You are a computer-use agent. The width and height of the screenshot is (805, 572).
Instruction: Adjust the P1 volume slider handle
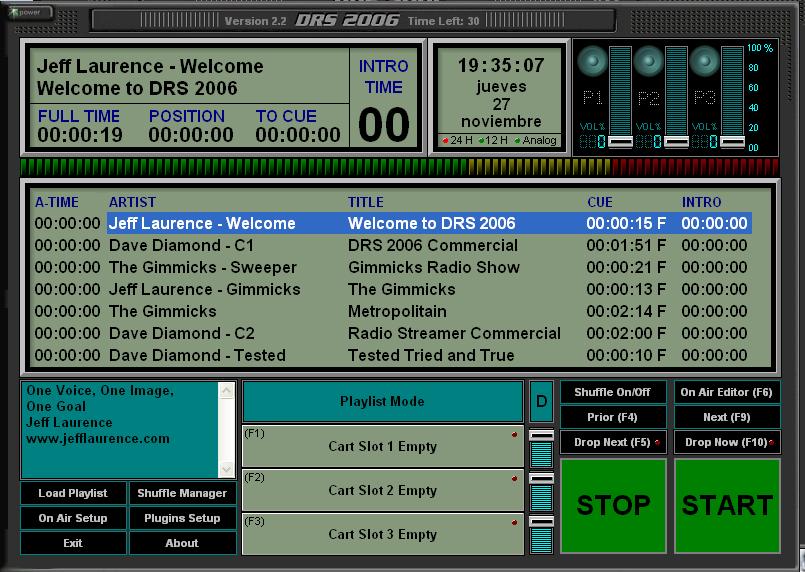[x=620, y=142]
